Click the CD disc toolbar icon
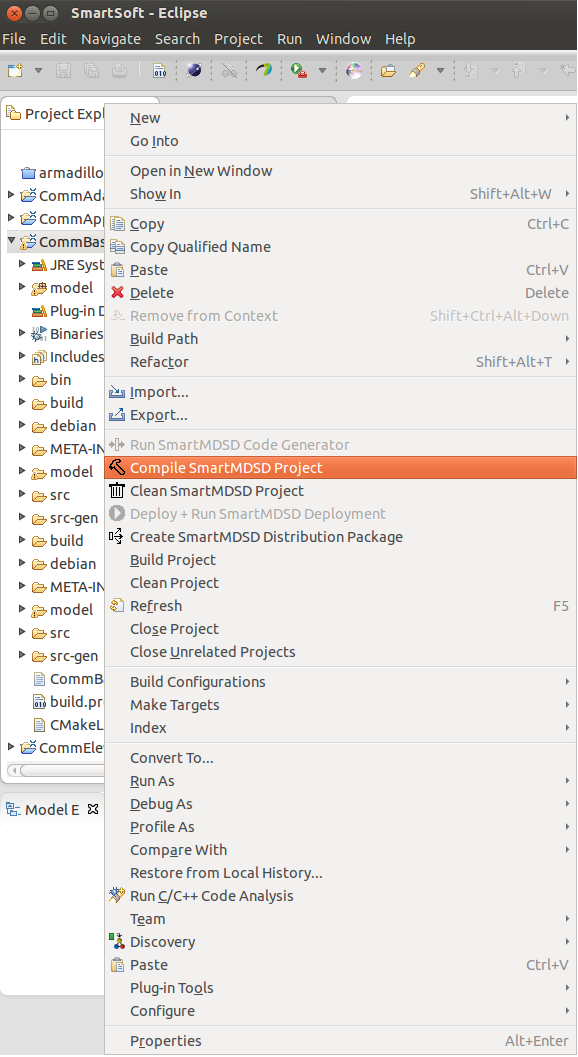Viewport: 578px width, 1057px height. (354, 70)
